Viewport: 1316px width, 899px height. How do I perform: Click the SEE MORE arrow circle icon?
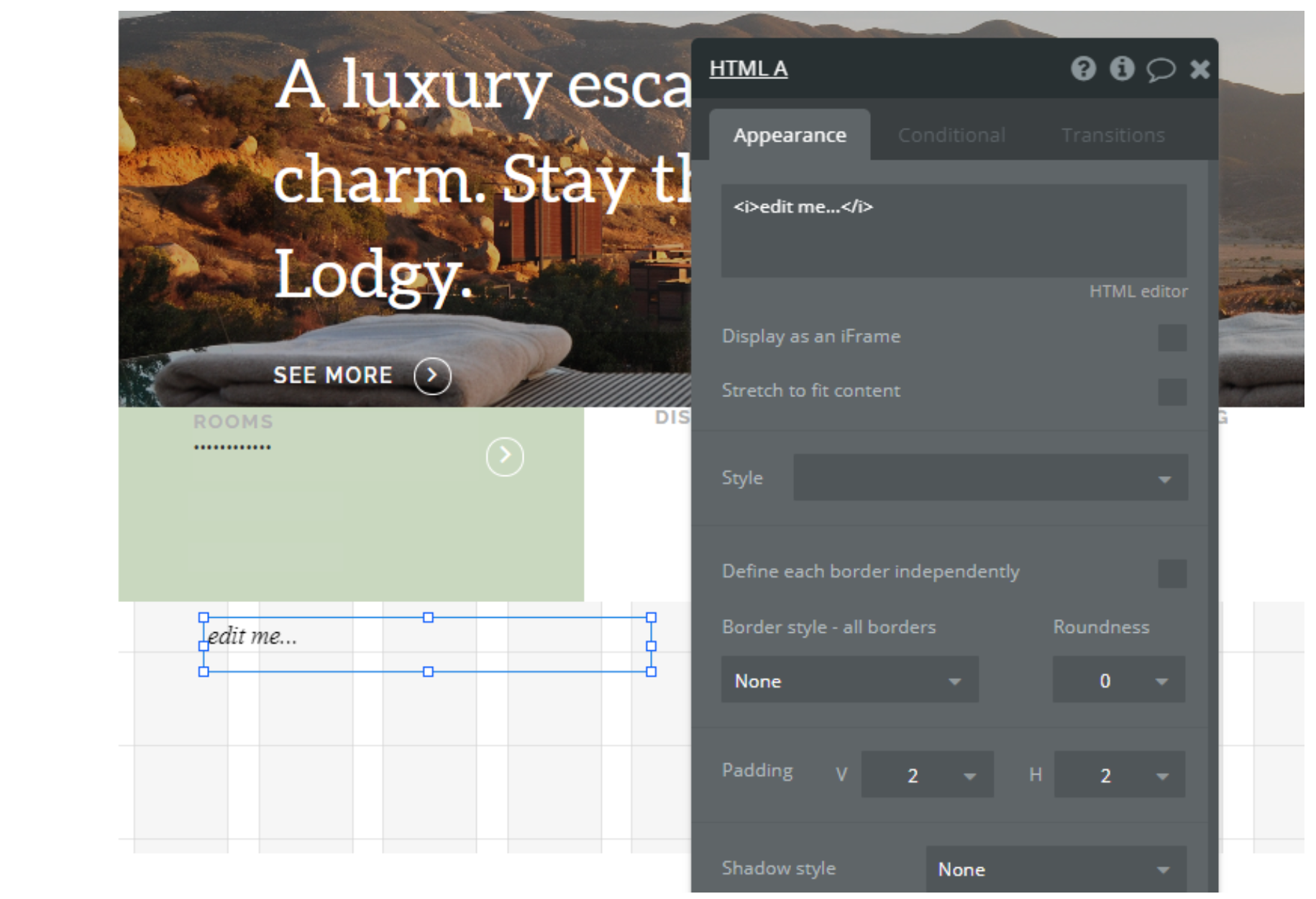(x=432, y=375)
